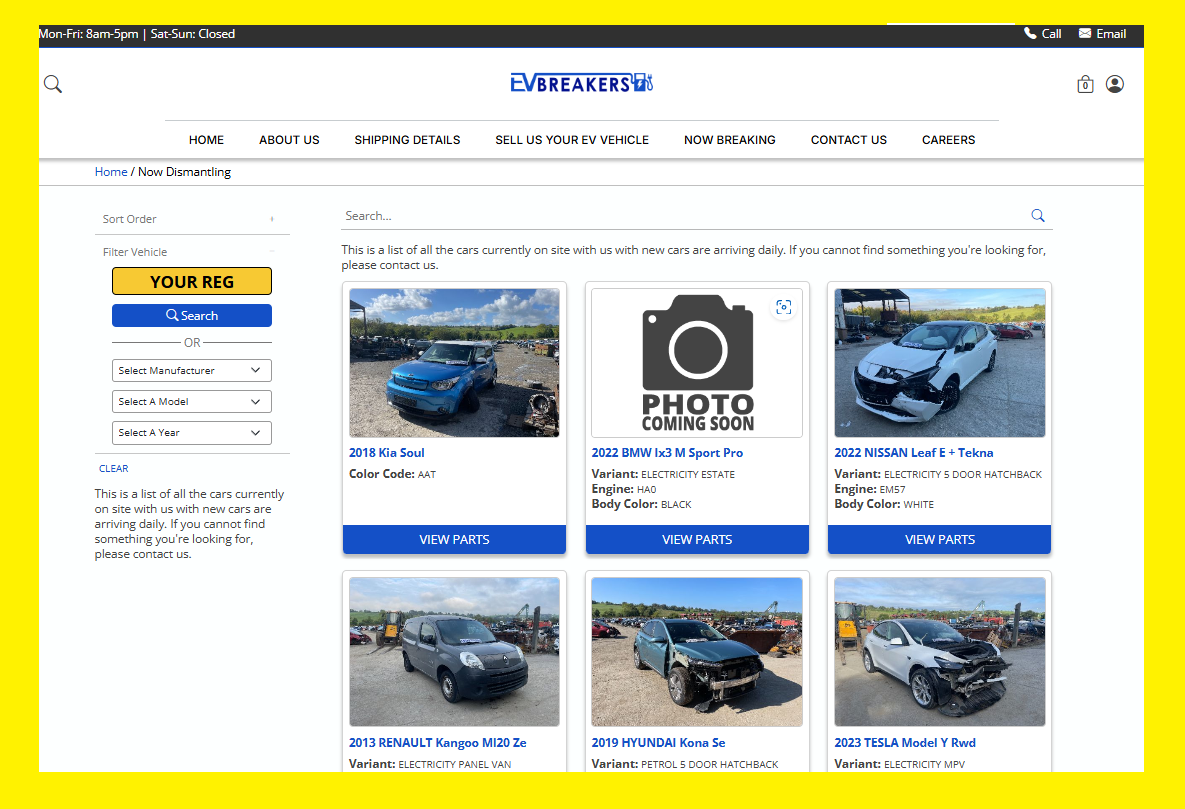Submit search with blue magnifier icon
The image size is (1185, 809).
pos(1038,215)
